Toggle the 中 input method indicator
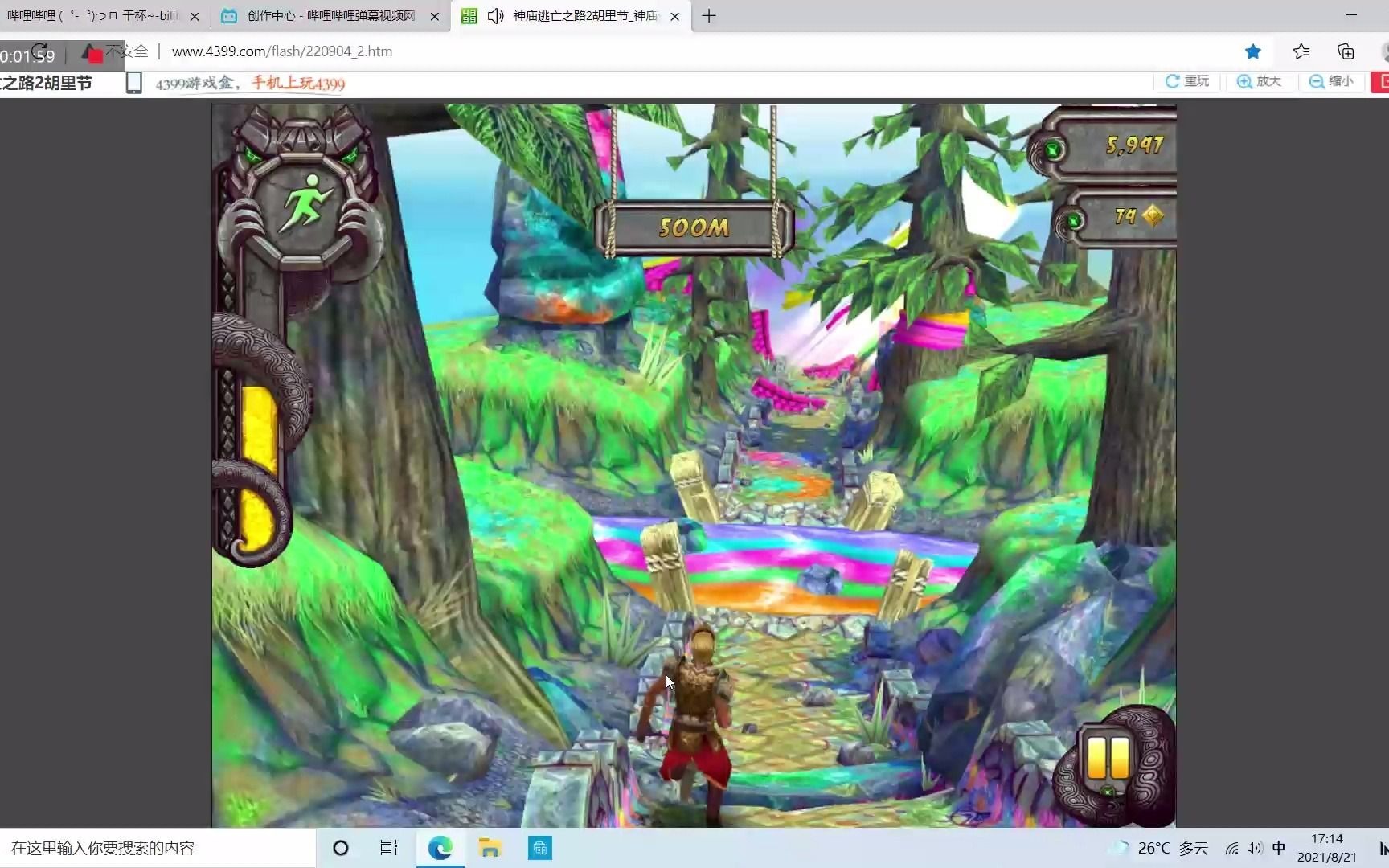 [x=1279, y=848]
